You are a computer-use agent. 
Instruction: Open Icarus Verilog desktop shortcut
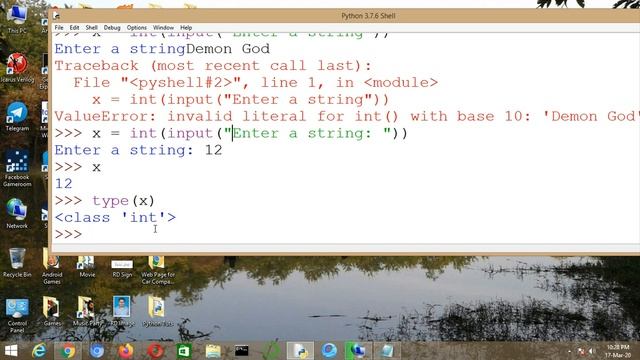point(17,67)
